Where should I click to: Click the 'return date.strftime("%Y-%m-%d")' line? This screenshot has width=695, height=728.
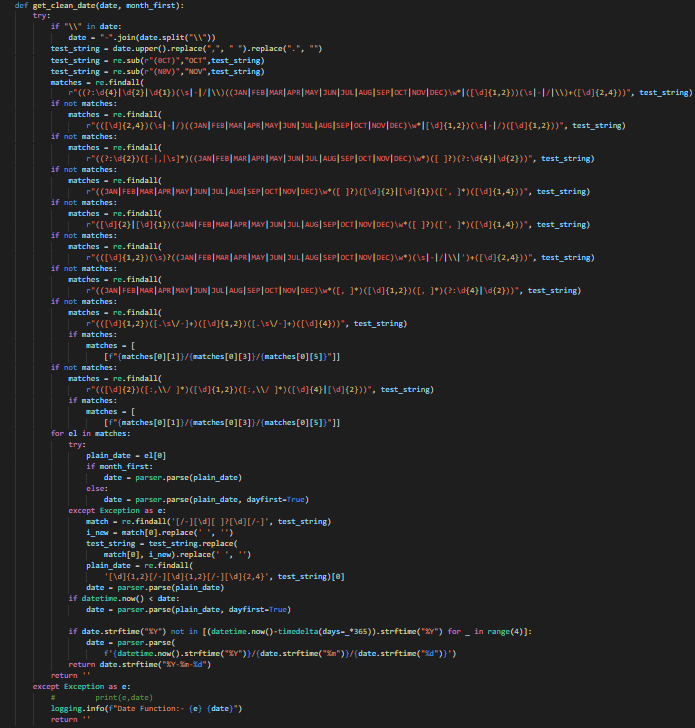coord(140,665)
